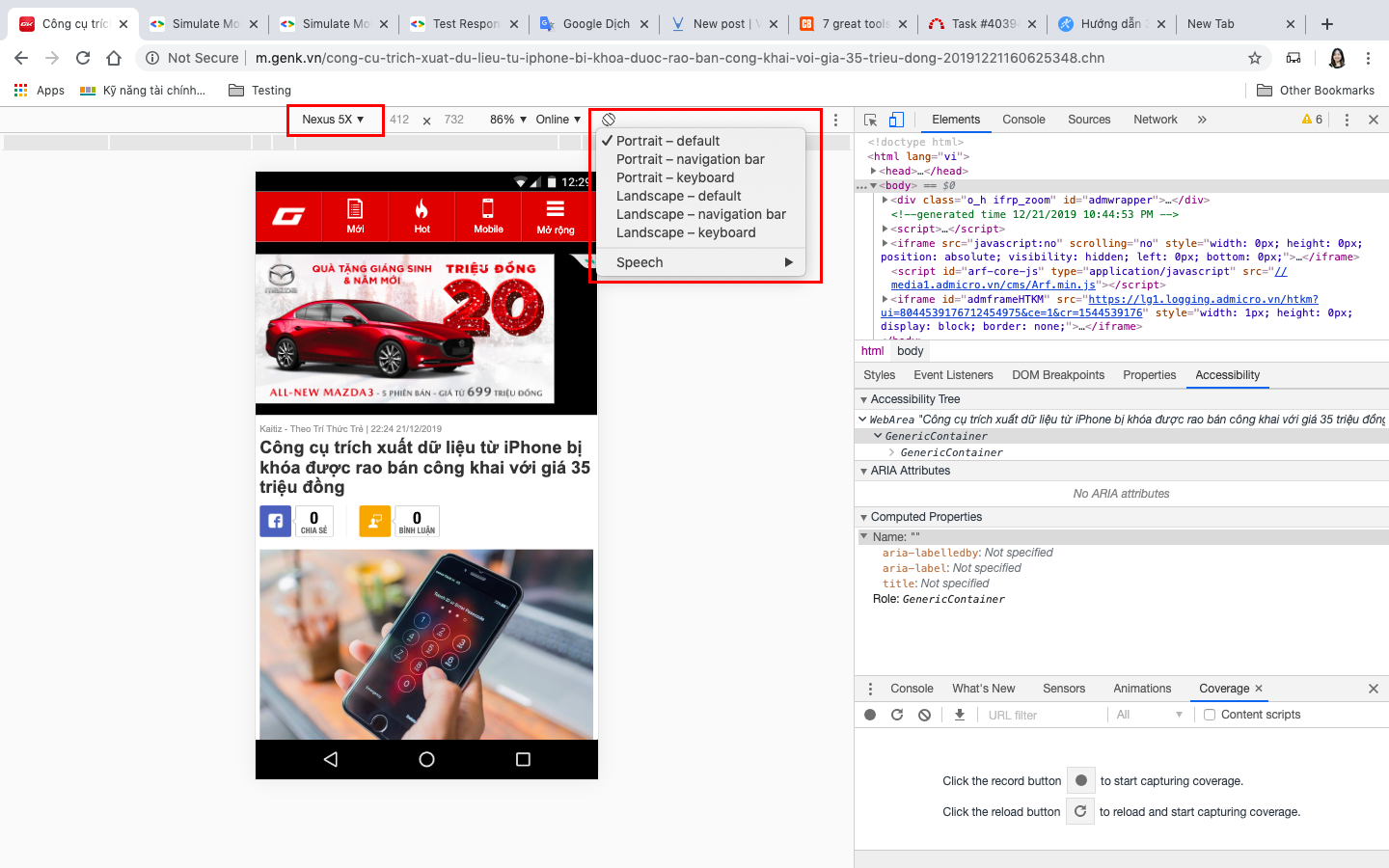Bookmark this page with the star
1389x868 pixels.
[1255, 58]
